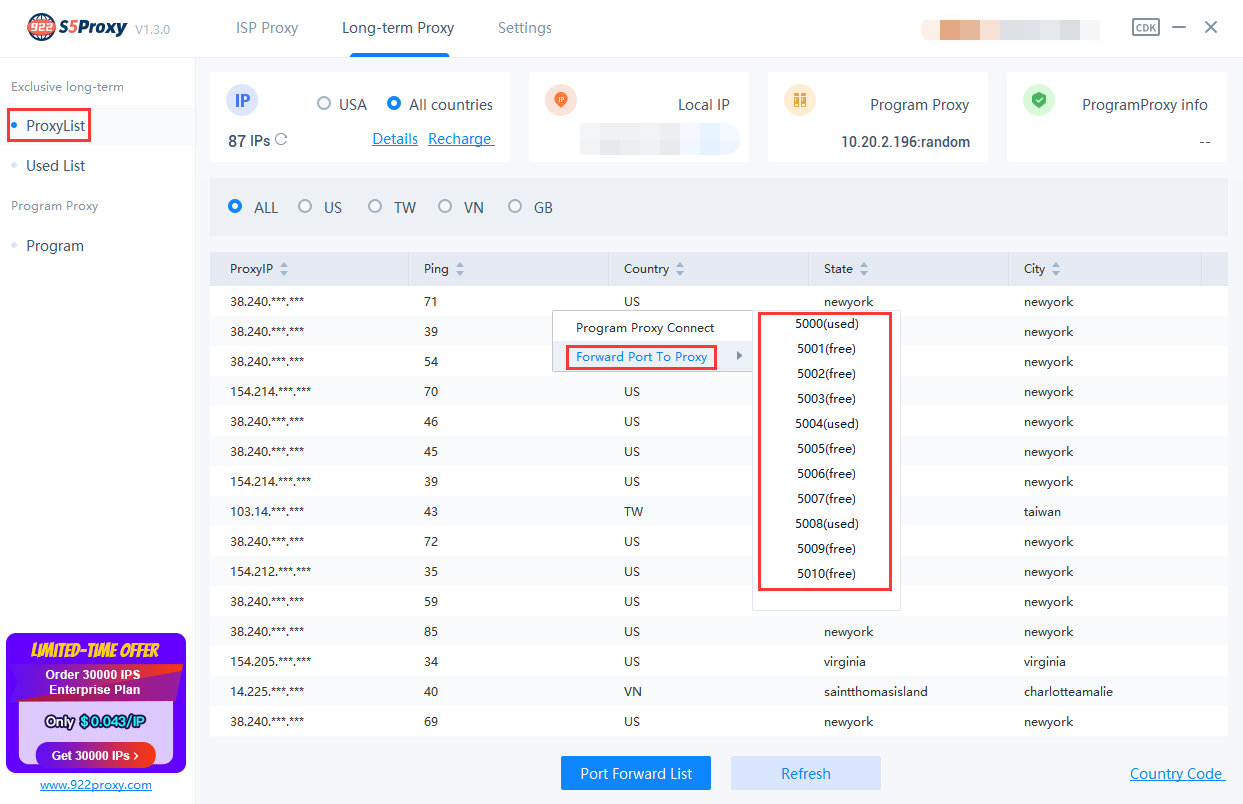This screenshot has height=804, width=1243.
Task: Select the 103.14.***.*** TW proxy row
Action: (x=718, y=512)
